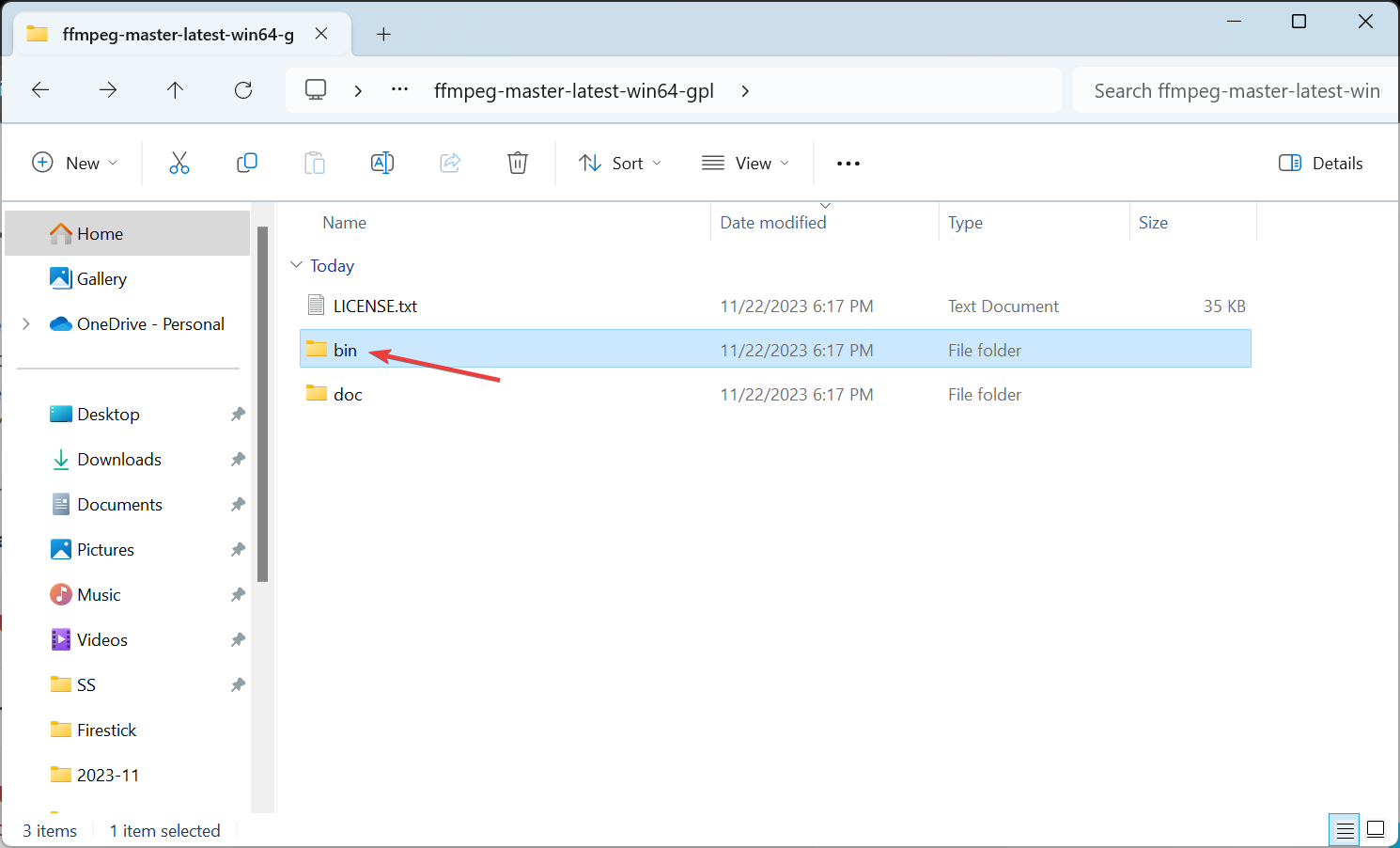Go to Pictures in the sidebar
This screenshot has height=848, width=1400.
point(105,550)
